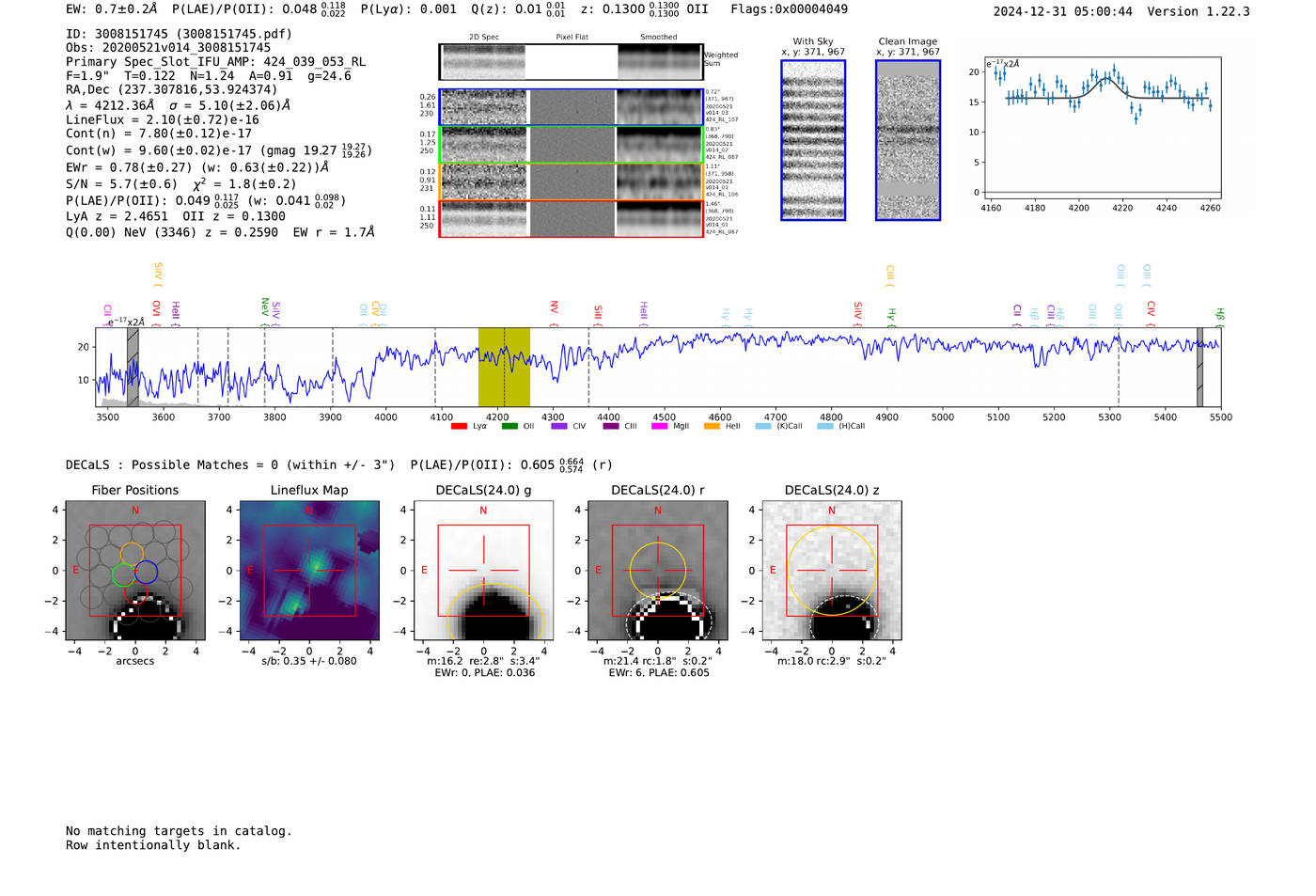Screen dimensions: 1316x896
Task: Click the Pixel Flat column header
Action: (x=572, y=38)
